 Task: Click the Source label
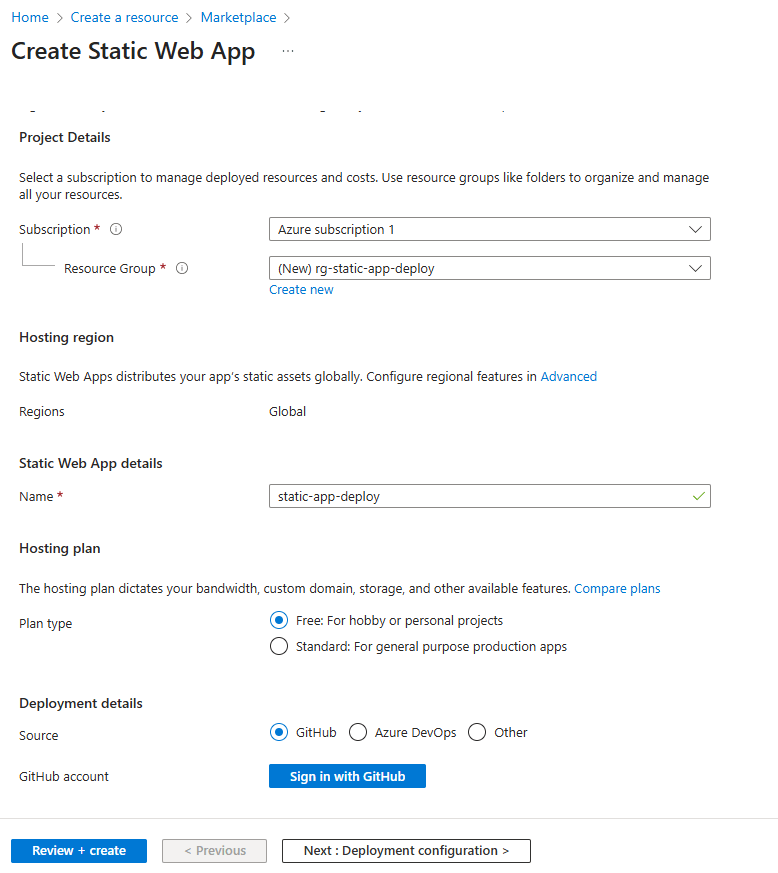coord(38,735)
